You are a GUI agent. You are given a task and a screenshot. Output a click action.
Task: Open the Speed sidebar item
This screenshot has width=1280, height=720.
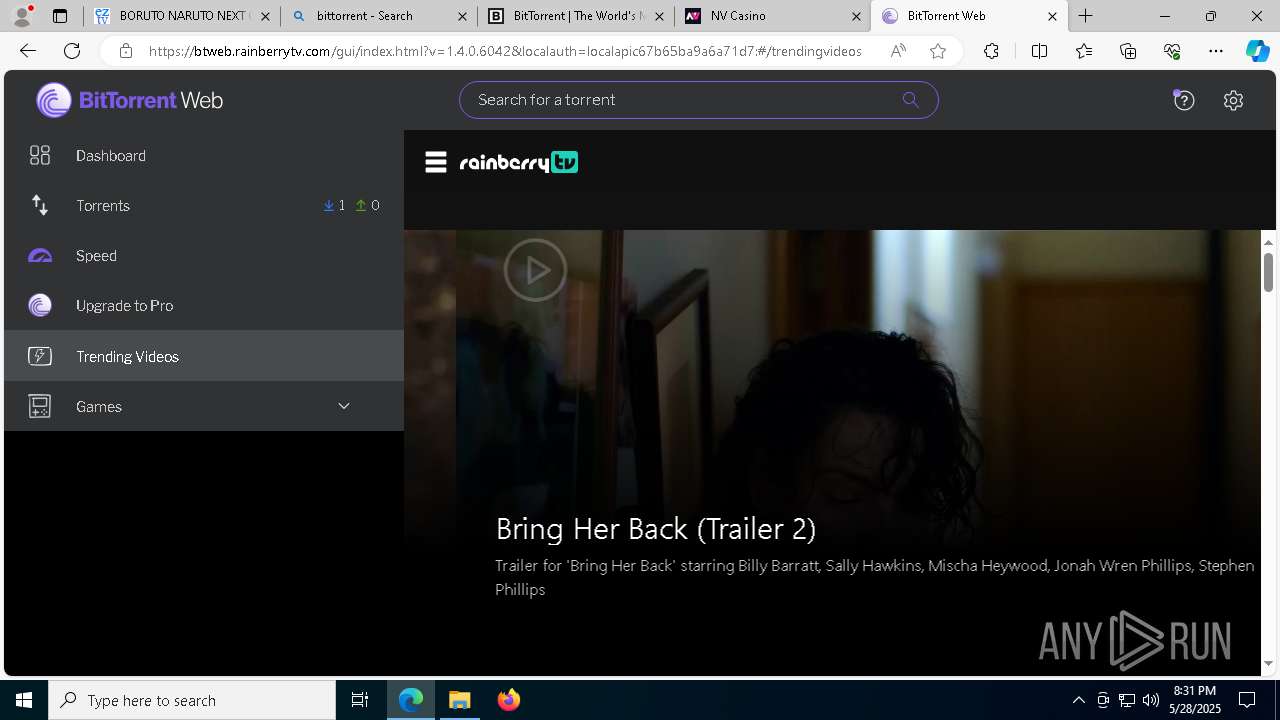pos(204,255)
